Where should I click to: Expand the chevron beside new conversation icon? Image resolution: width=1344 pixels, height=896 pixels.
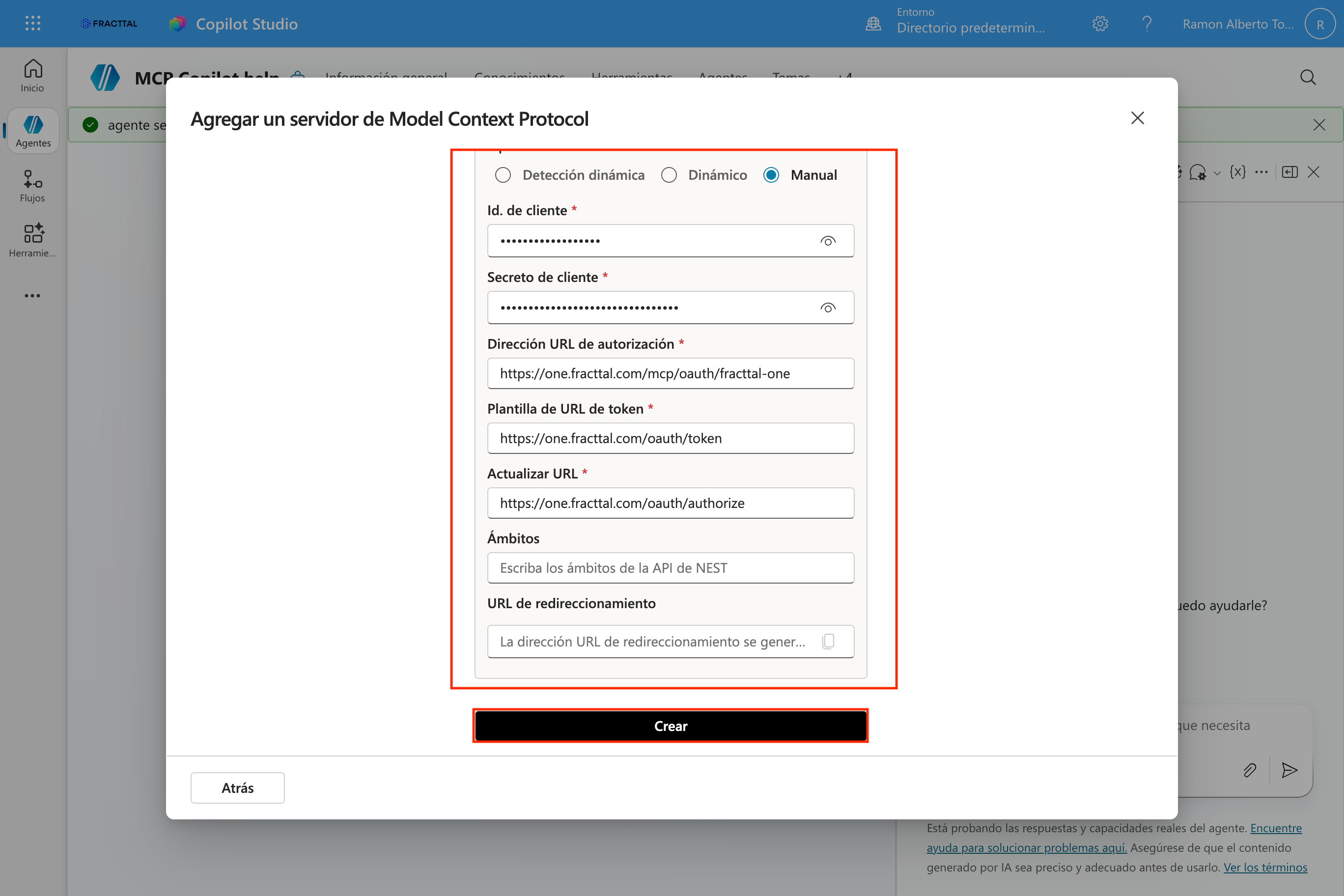(1217, 173)
